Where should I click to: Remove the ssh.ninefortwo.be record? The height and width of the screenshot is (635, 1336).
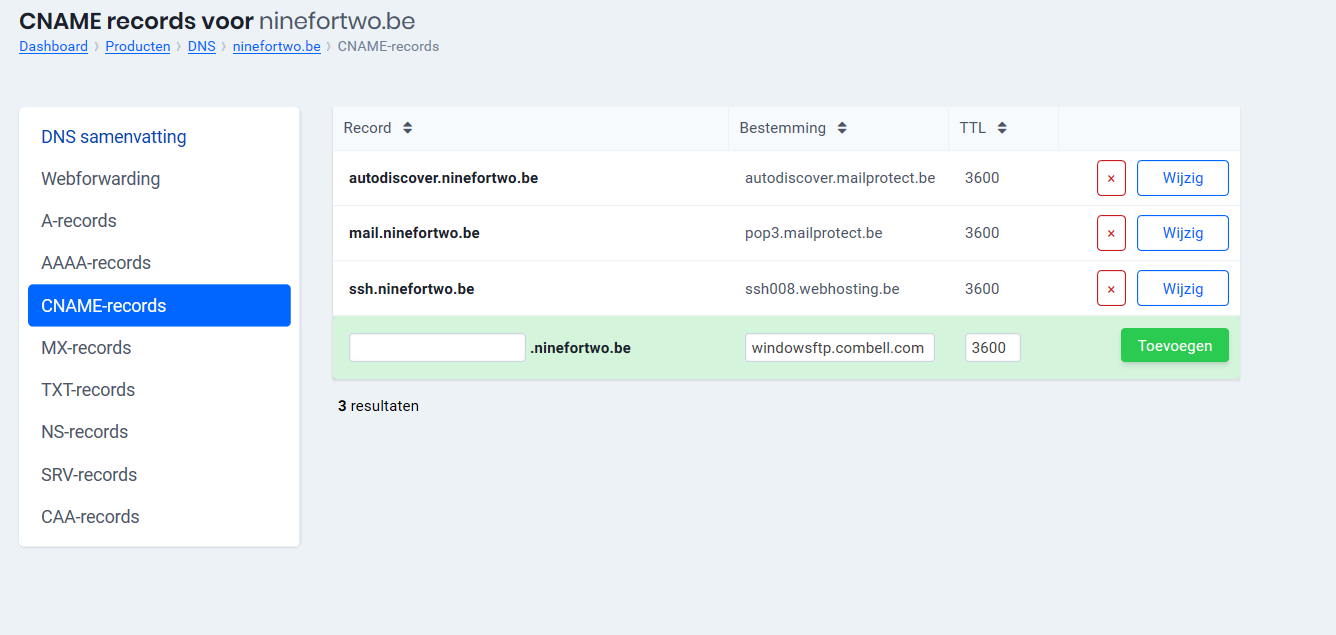point(1111,289)
